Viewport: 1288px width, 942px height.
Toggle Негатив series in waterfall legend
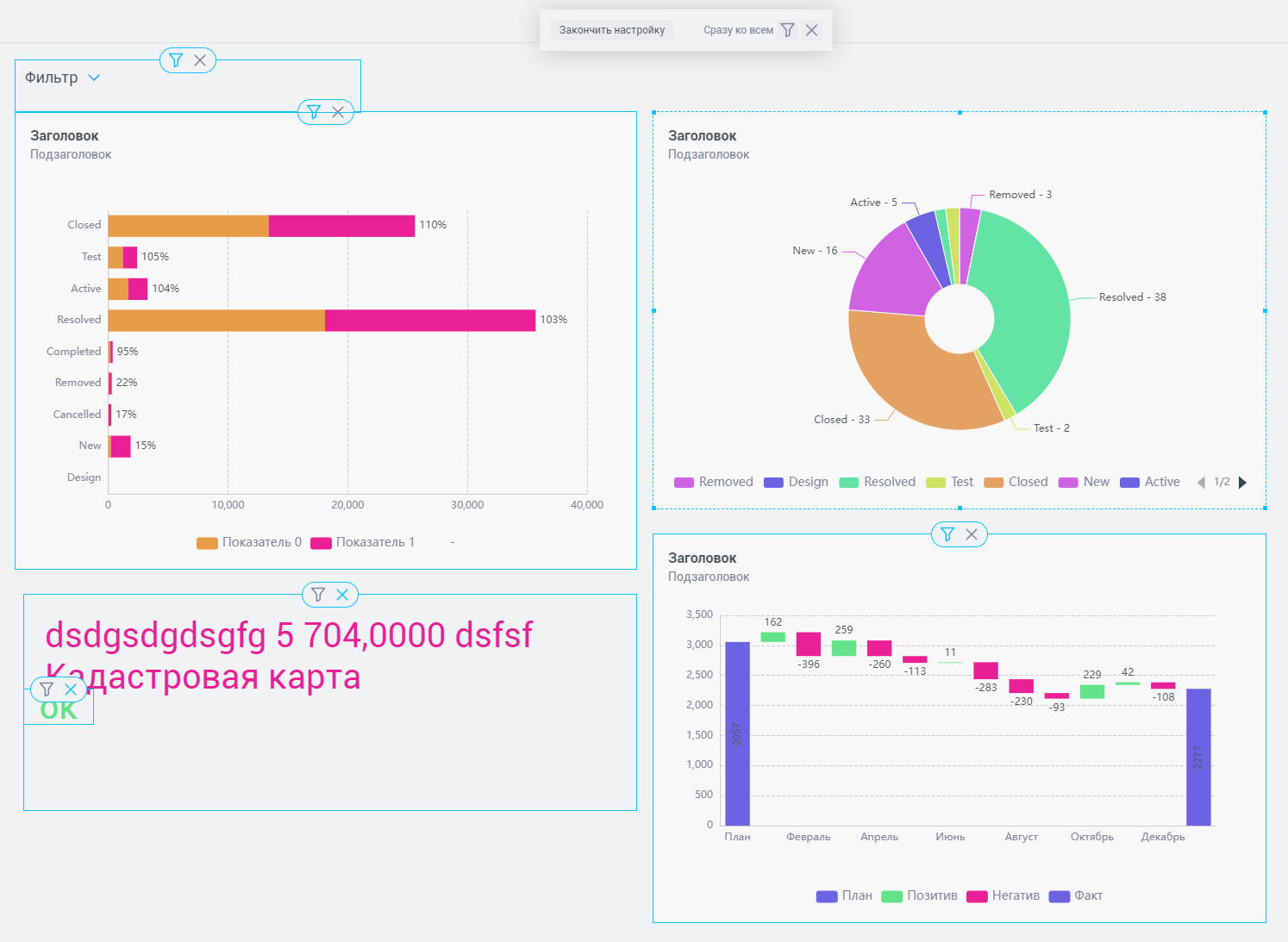[x=1003, y=895]
